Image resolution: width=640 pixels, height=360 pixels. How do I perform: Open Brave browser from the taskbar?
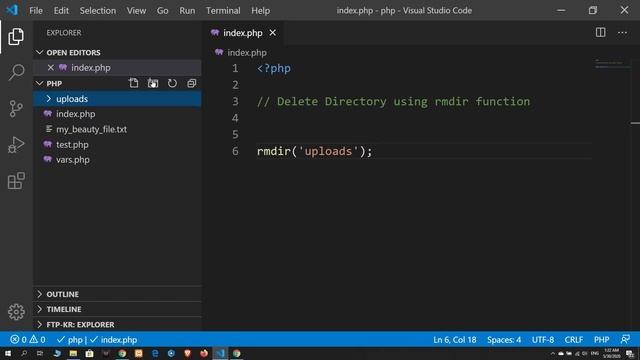tap(187, 353)
